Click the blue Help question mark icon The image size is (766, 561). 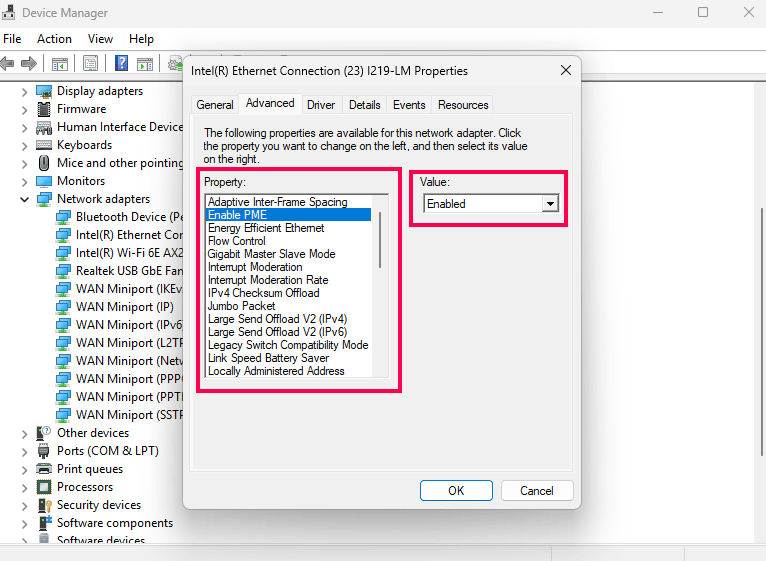click(121, 63)
